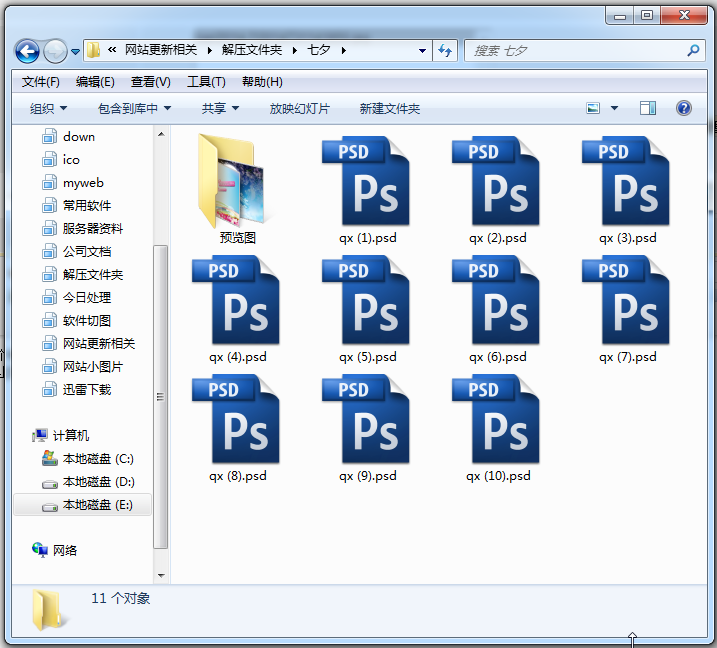Open the 工具(T) menu
The height and width of the screenshot is (648, 717).
pos(206,82)
